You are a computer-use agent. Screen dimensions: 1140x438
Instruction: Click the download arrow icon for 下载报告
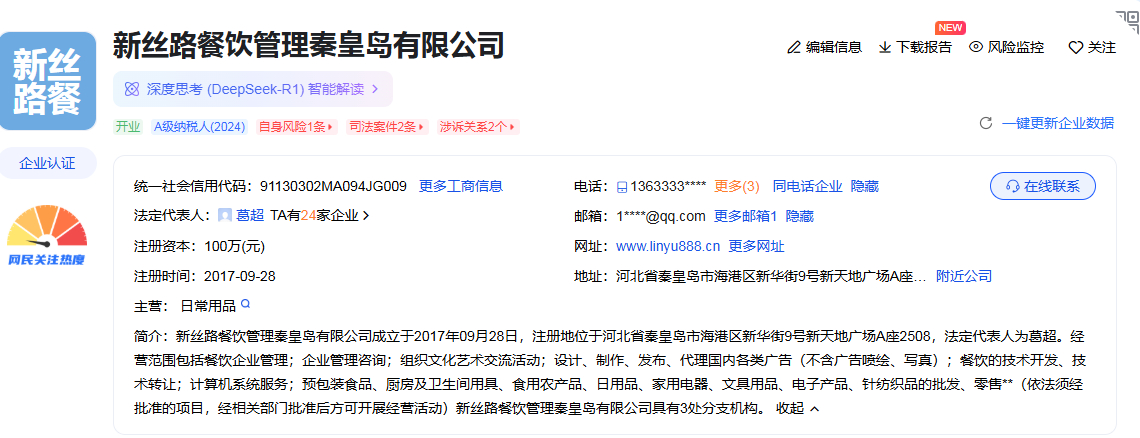click(885, 47)
